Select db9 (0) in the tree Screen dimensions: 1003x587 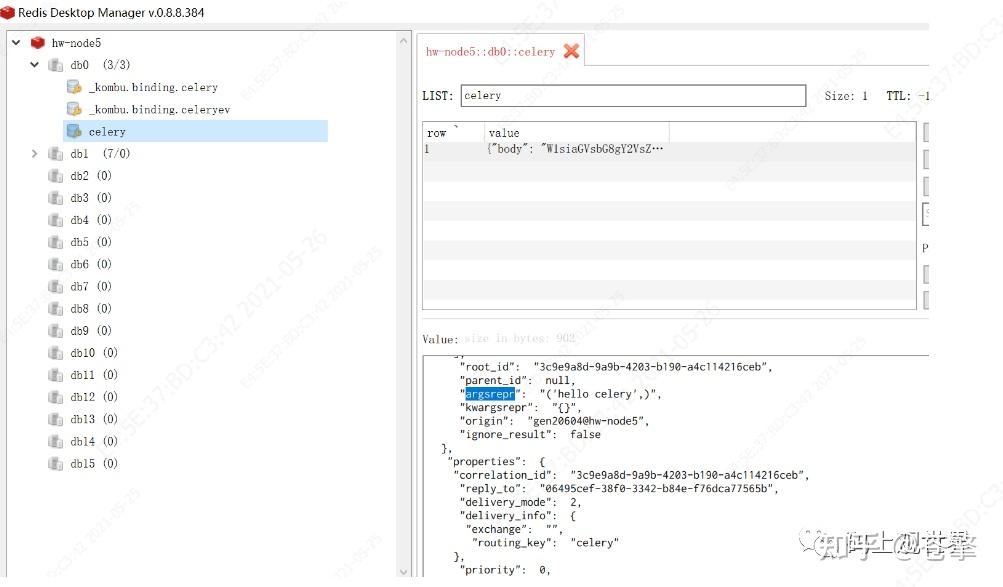(x=91, y=331)
